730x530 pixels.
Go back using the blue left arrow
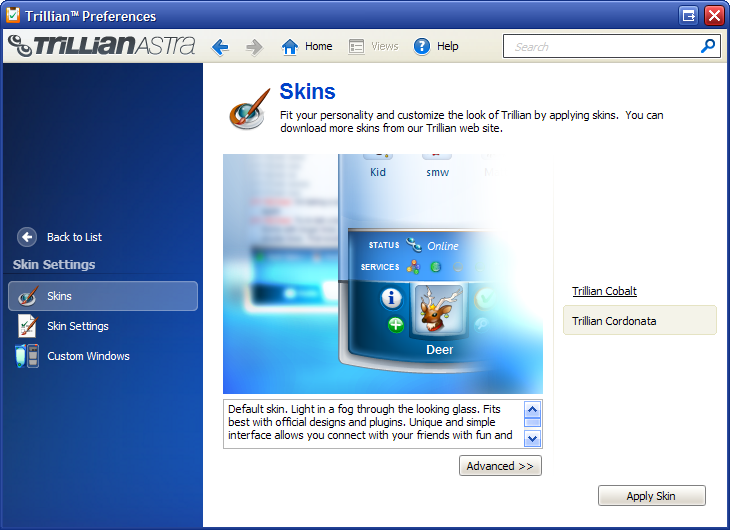point(220,47)
